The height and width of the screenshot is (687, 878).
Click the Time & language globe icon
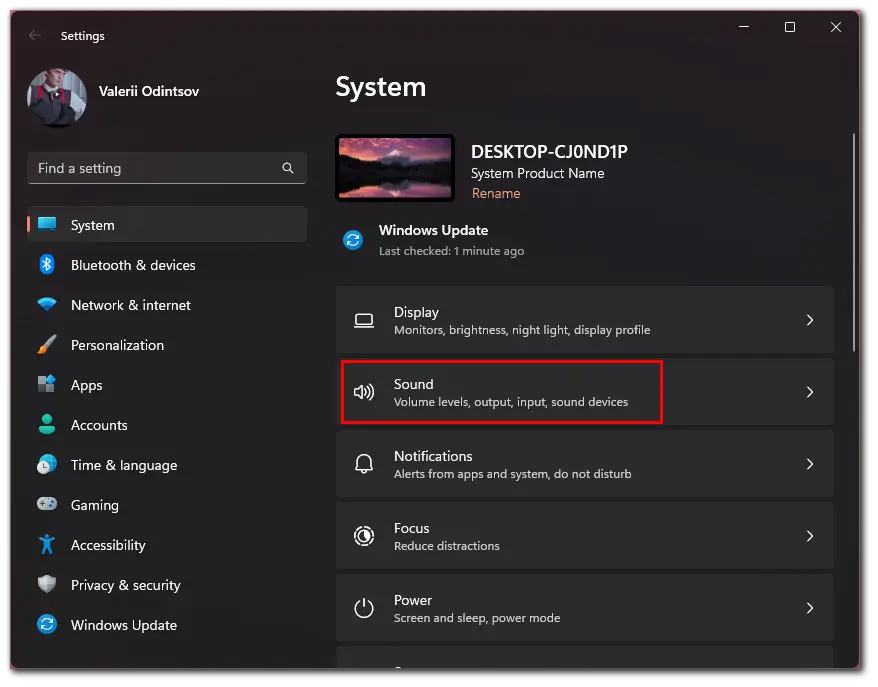point(47,465)
